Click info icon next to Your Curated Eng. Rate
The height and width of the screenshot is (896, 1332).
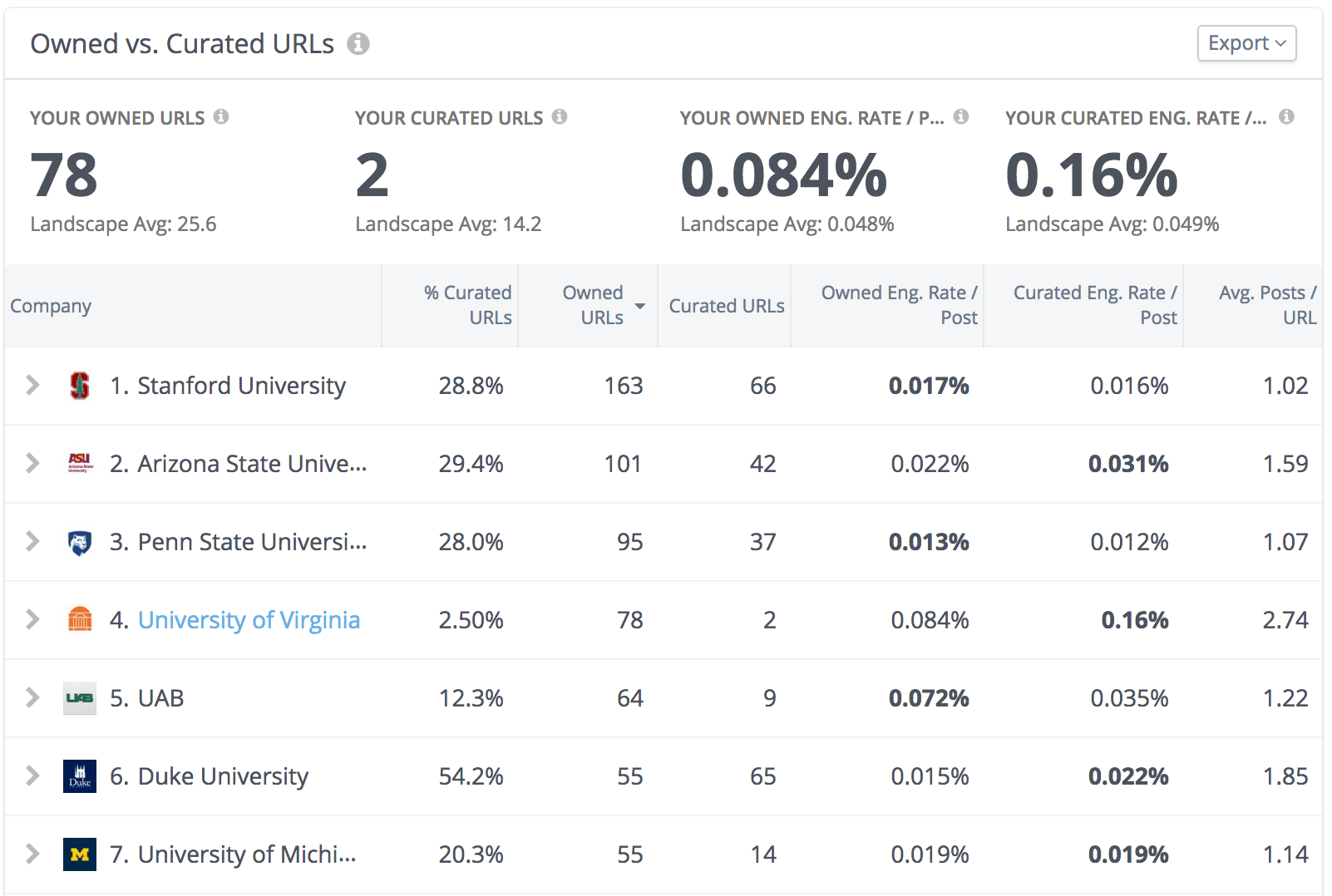(1286, 116)
